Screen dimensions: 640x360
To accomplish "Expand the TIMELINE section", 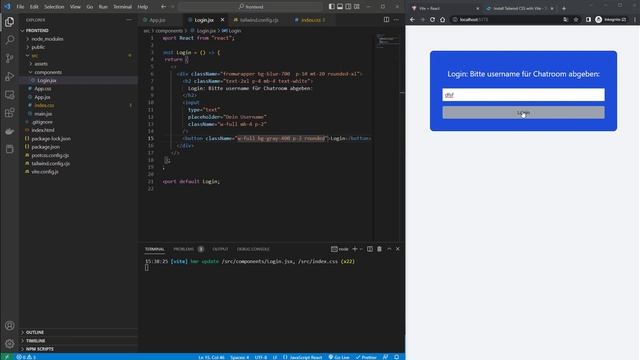I will click(x=36, y=340).
